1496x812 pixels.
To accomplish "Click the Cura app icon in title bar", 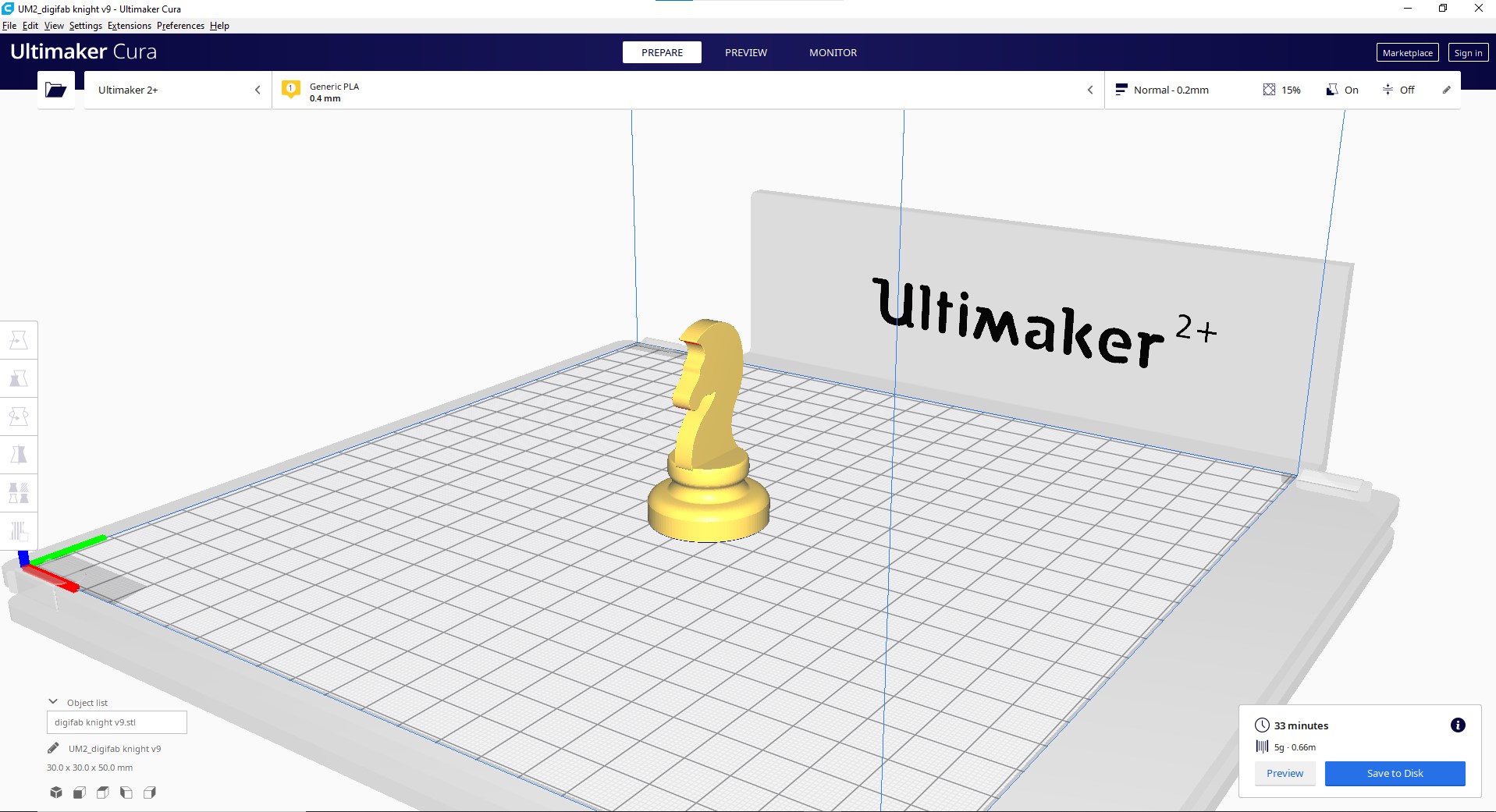I will (8, 9).
